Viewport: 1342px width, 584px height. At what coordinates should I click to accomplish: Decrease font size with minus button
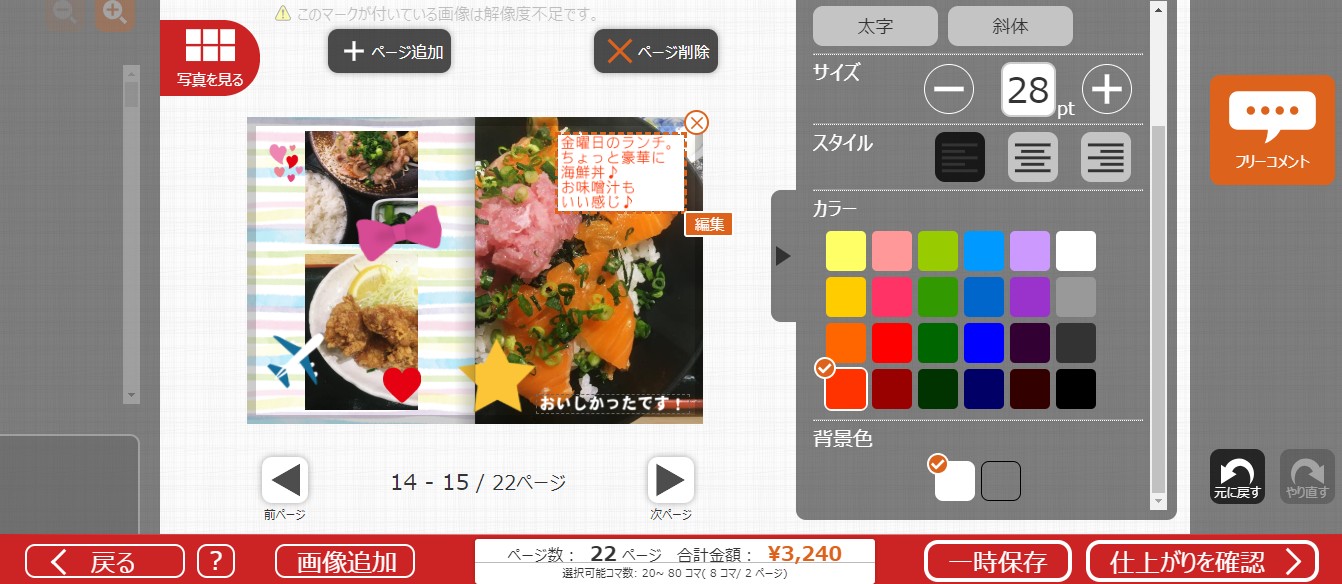pos(948,90)
